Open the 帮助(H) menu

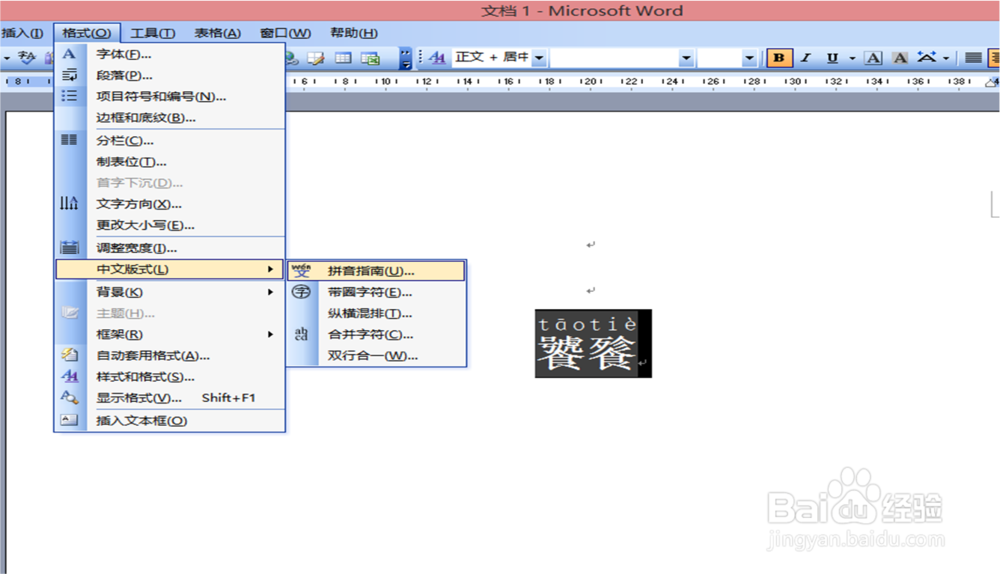[x=353, y=33]
